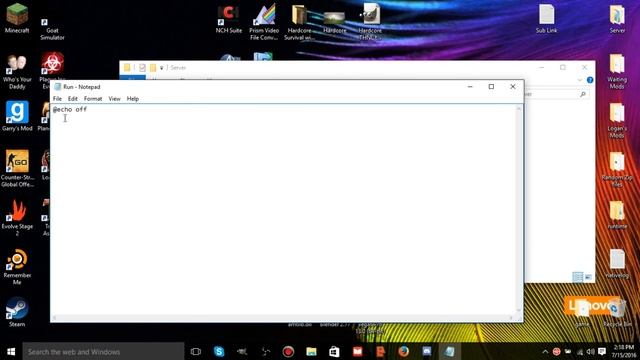Screen dimensions: 640x360
Task: Show hidden system tray icons
Action: 545,351
